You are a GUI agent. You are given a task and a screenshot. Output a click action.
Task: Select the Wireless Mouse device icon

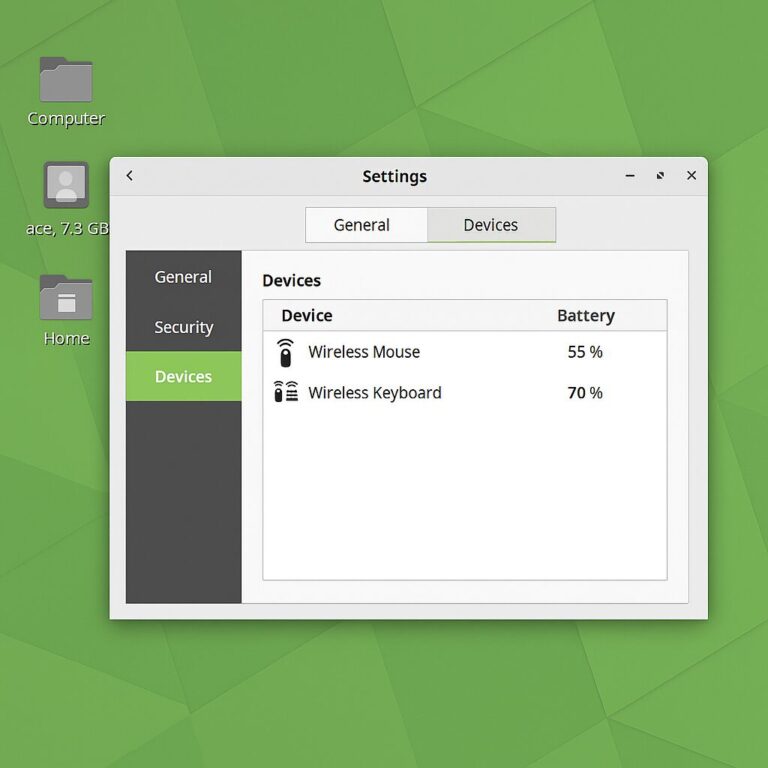pyautogui.click(x=286, y=352)
